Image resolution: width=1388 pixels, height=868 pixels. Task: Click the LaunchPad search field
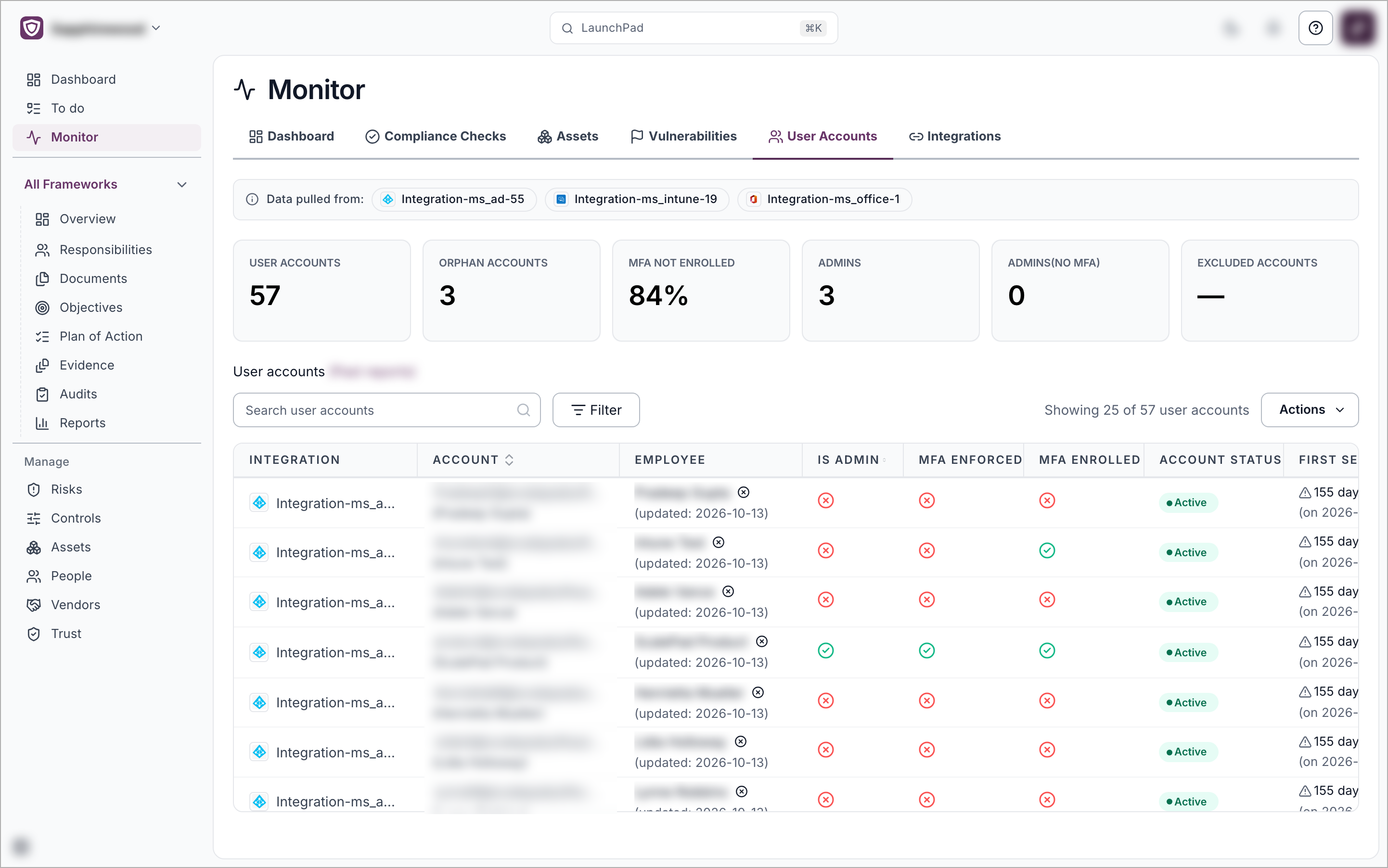693,28
